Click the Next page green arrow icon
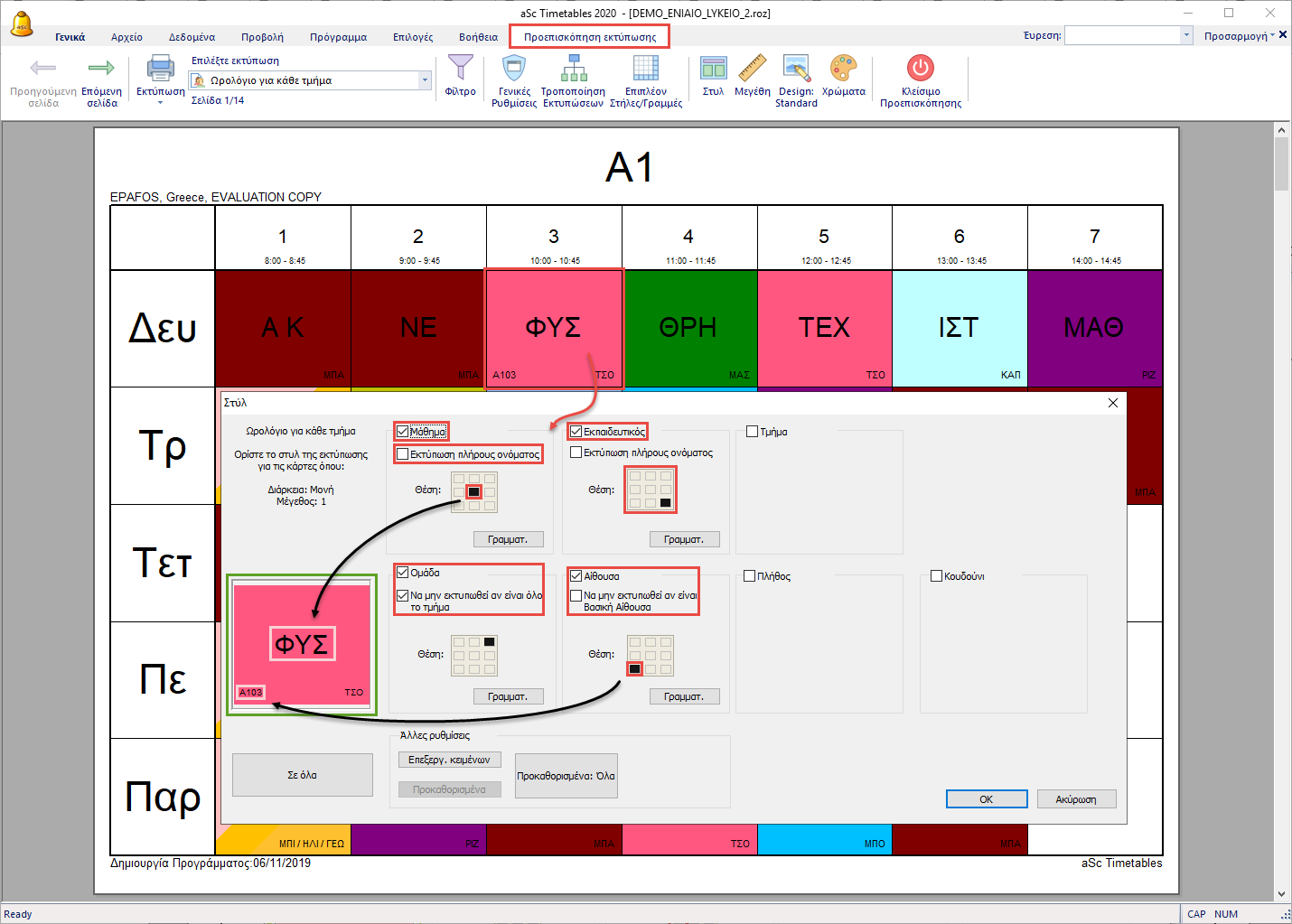Image resolution: width=1292 pixels, height=924 pixels. pos(101,69)
